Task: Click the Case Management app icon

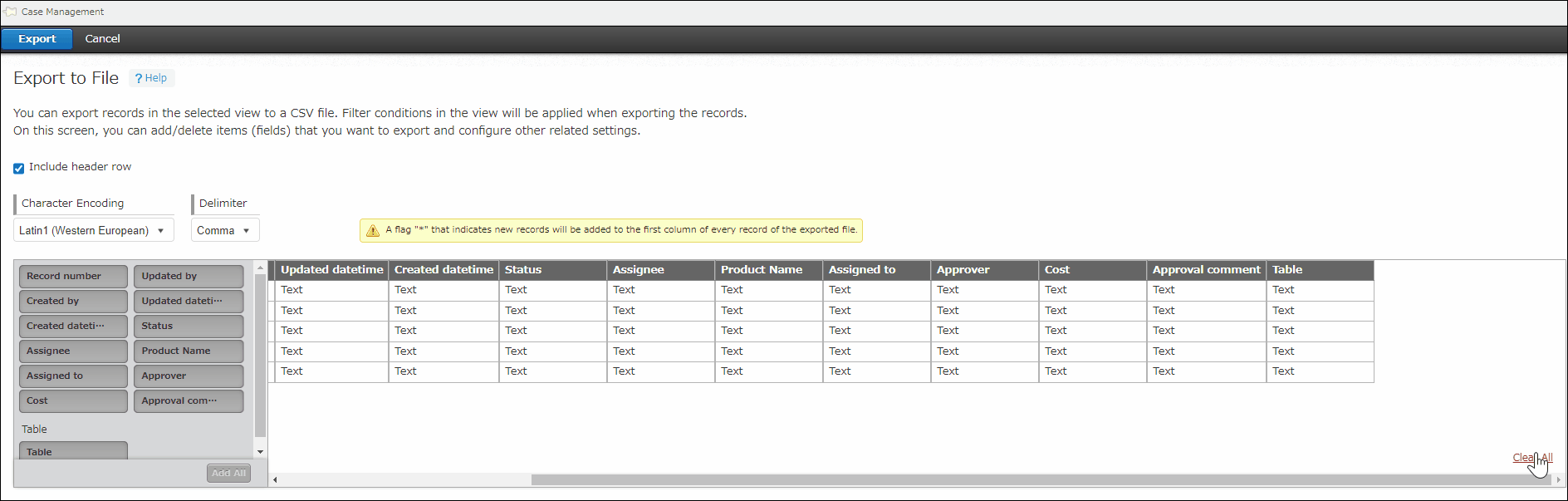Action: 10,12
